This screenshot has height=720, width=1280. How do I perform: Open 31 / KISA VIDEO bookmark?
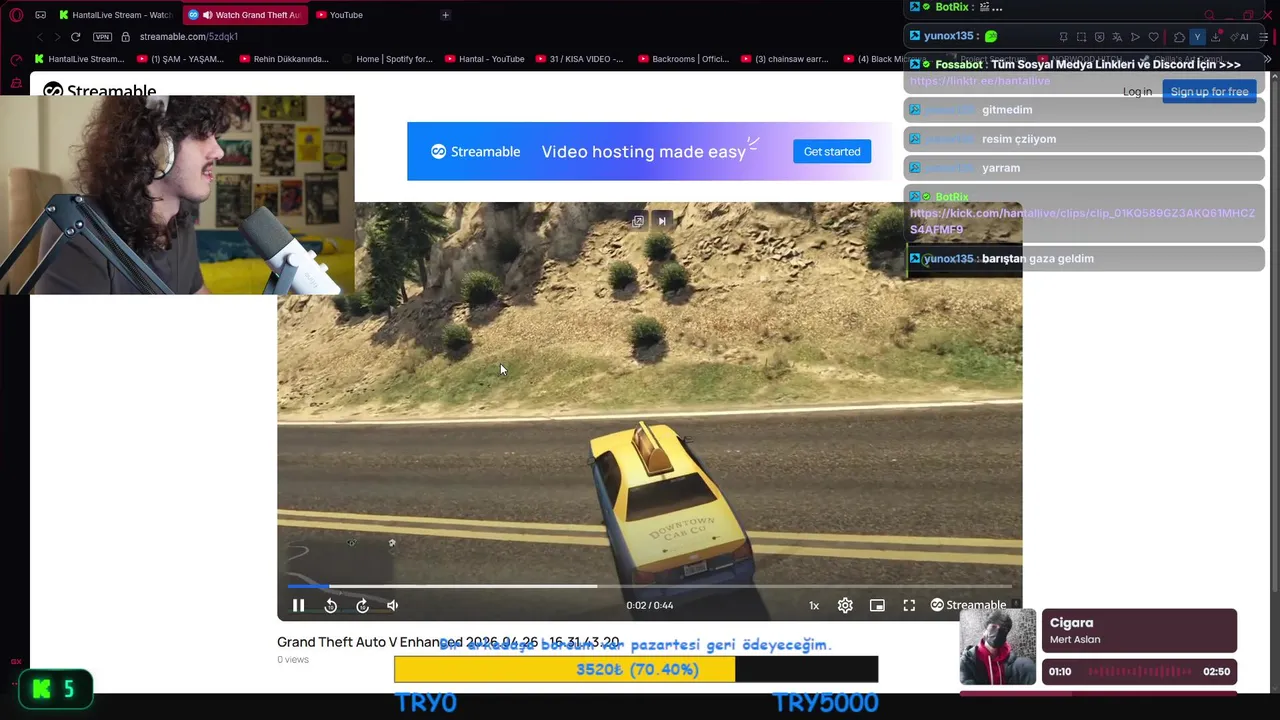(x=580, y=59)
